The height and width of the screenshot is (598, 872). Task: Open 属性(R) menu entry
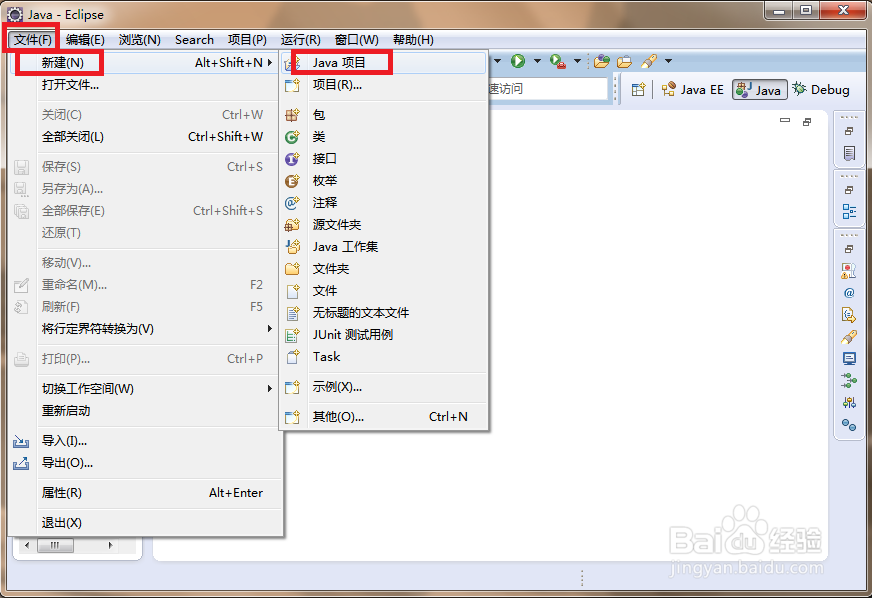pyautogui.click(x=144, y=492)
